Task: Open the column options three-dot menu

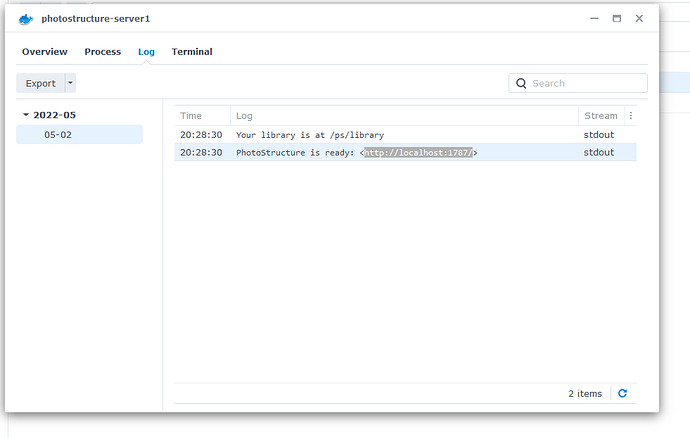Action: (631, 115)
